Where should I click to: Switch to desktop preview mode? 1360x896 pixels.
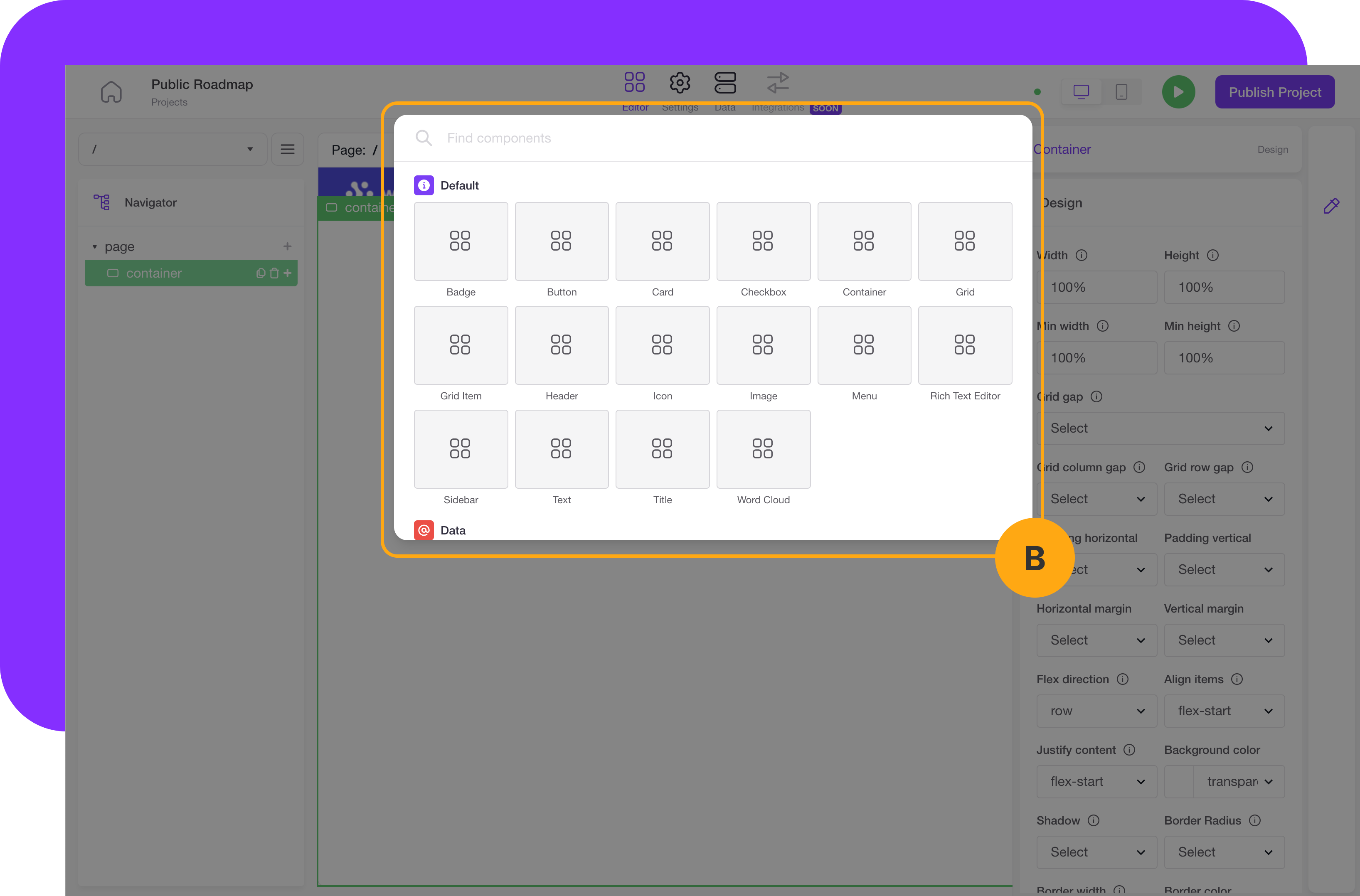point(1081,92)
